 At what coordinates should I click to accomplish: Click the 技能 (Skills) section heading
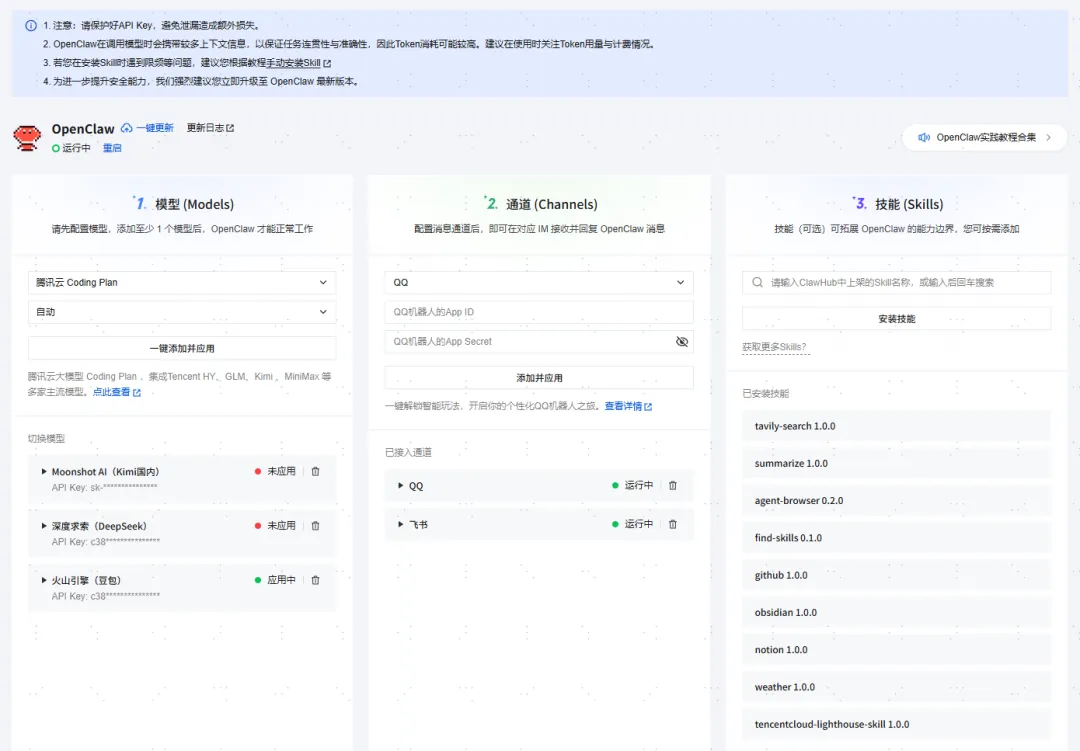[x=909, y=205]
